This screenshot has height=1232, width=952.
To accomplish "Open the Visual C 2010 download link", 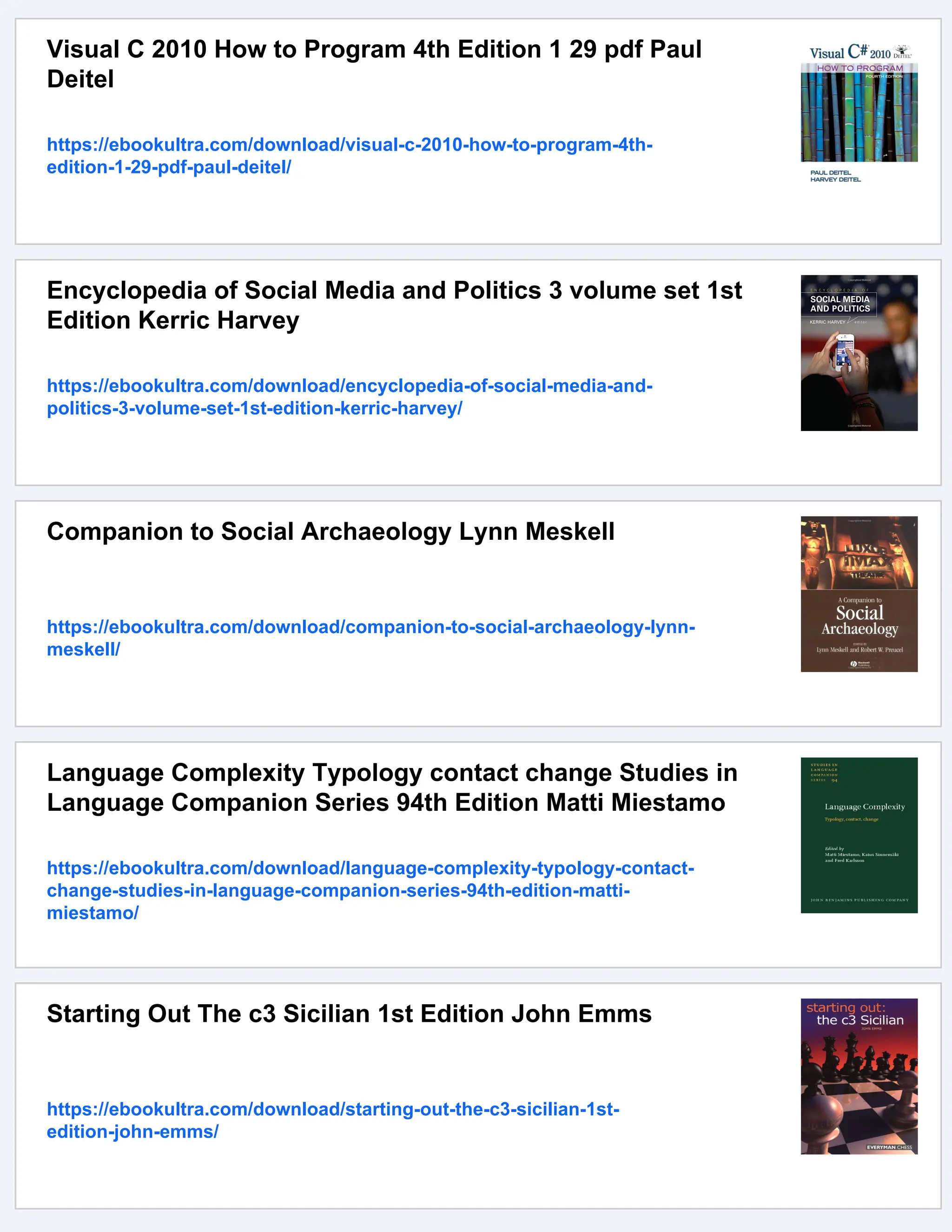I will [x=350, y=156].
